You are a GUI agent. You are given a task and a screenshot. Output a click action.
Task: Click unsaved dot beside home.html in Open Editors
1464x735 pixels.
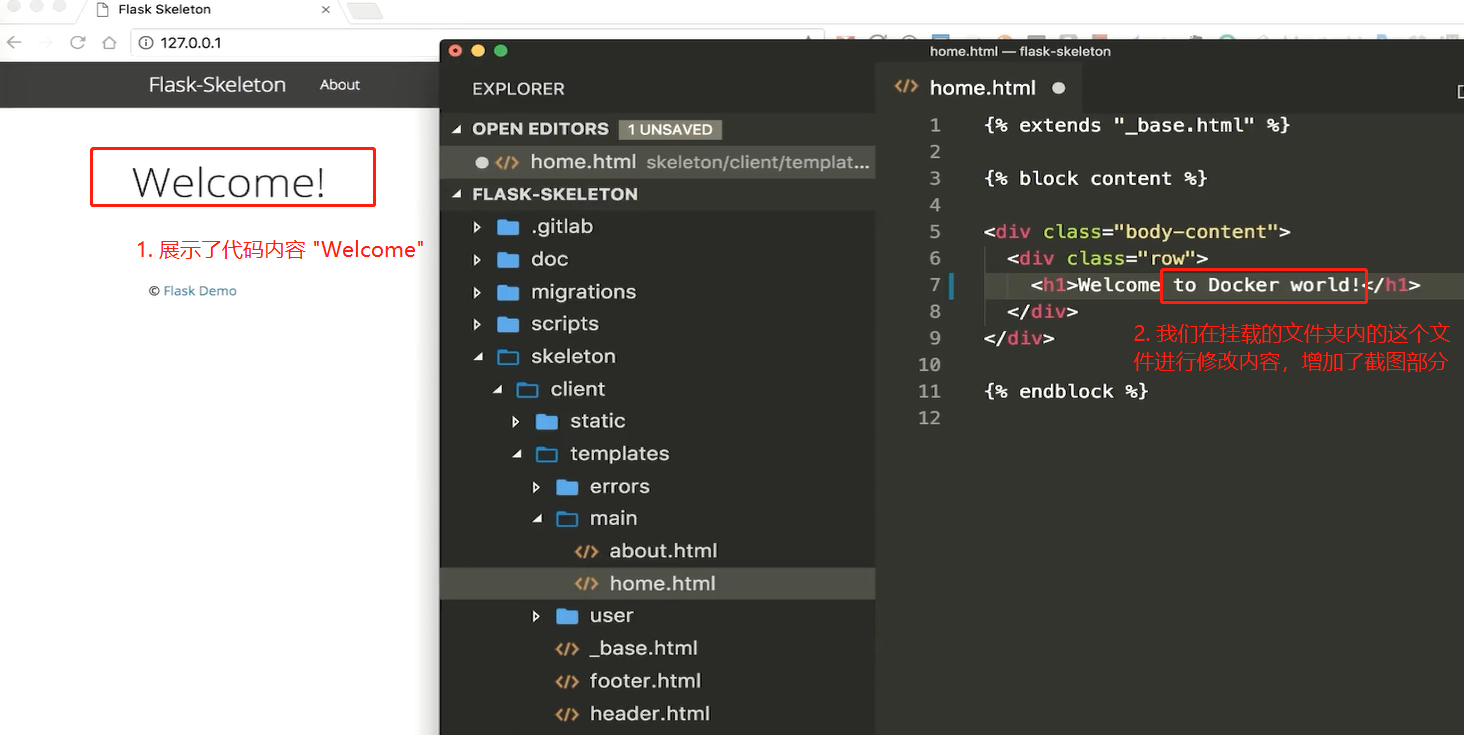[x=482, y=162]
